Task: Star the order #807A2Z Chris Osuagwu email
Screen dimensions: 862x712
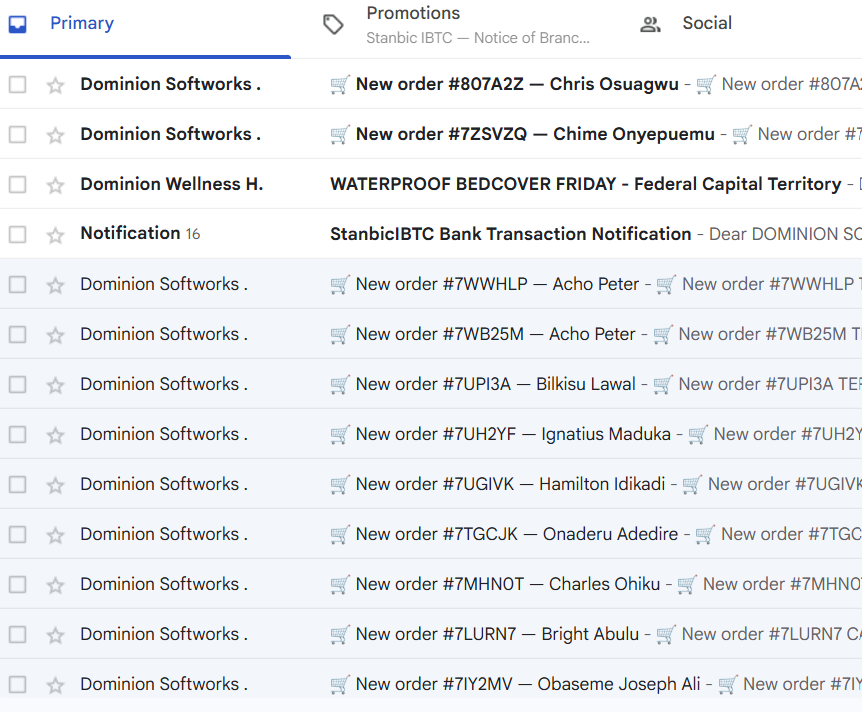Action: coord(55,85)
